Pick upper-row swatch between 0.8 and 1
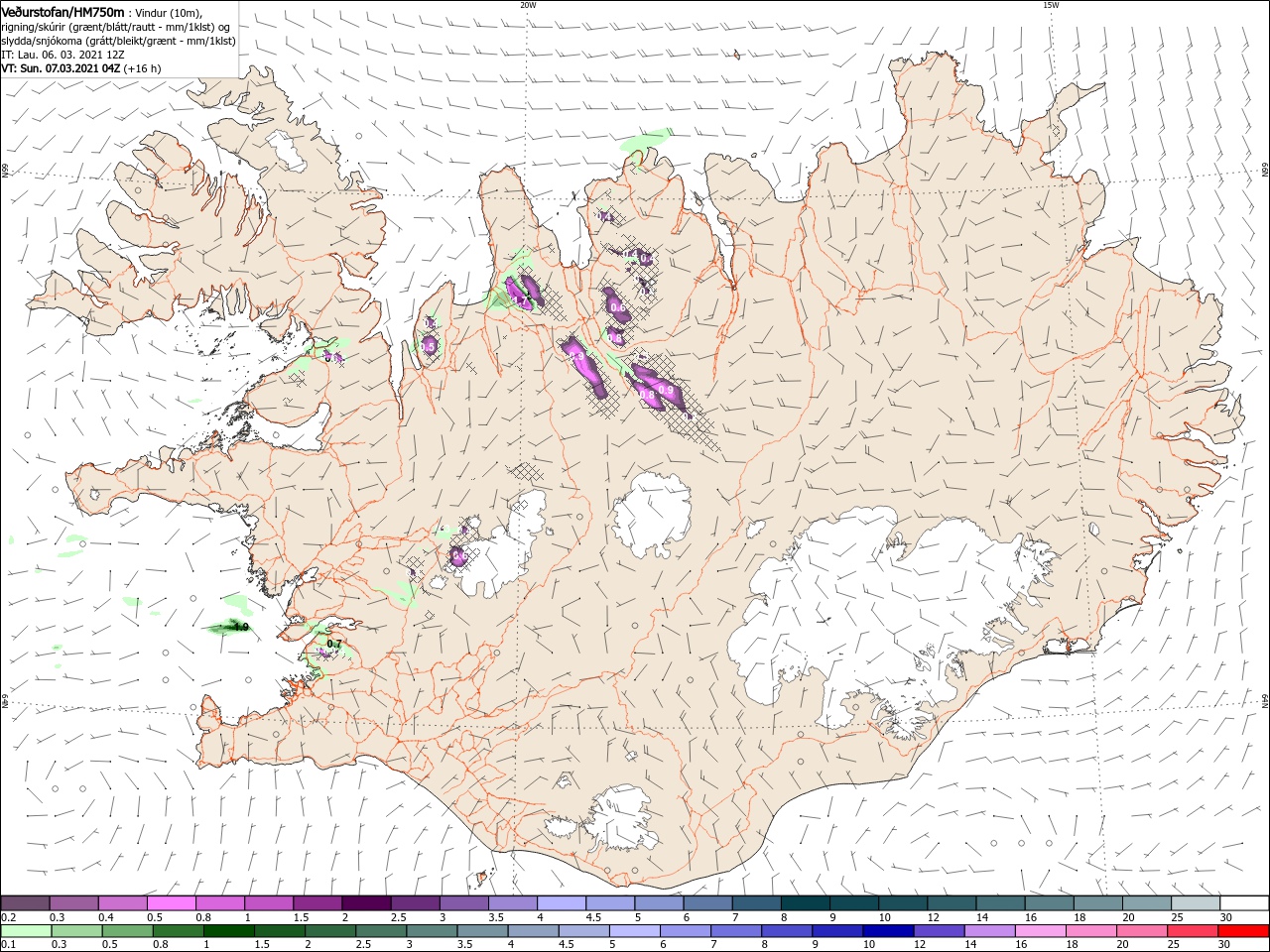The image size is (1270, 952). click(220, 902)
